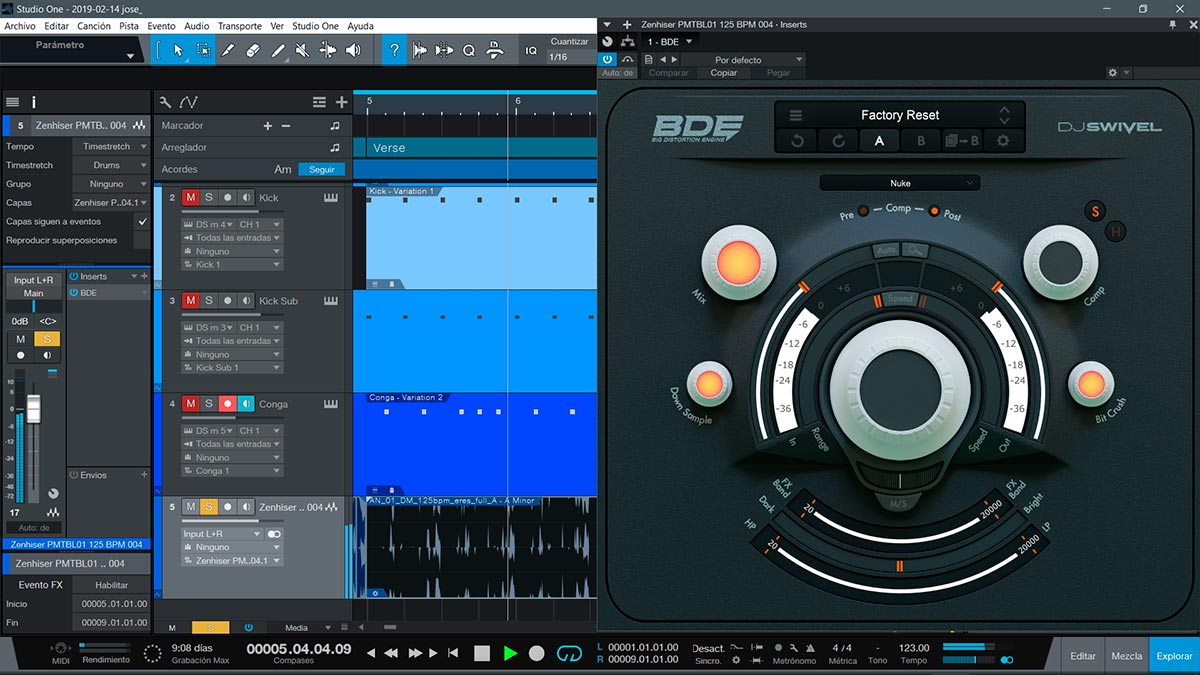The image size is (1200, 675).
Task: Pick the Eraser tool
Action: (253, 50)
